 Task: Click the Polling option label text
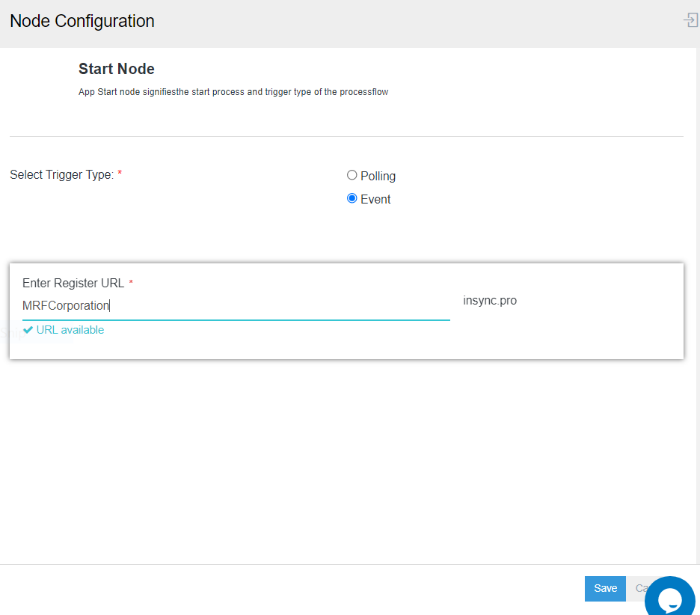pyautogui.click(x=378, y=176)
